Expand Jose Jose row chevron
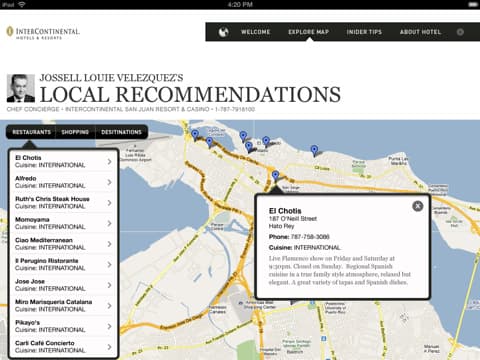480x360 pixels. pos(109,285)
